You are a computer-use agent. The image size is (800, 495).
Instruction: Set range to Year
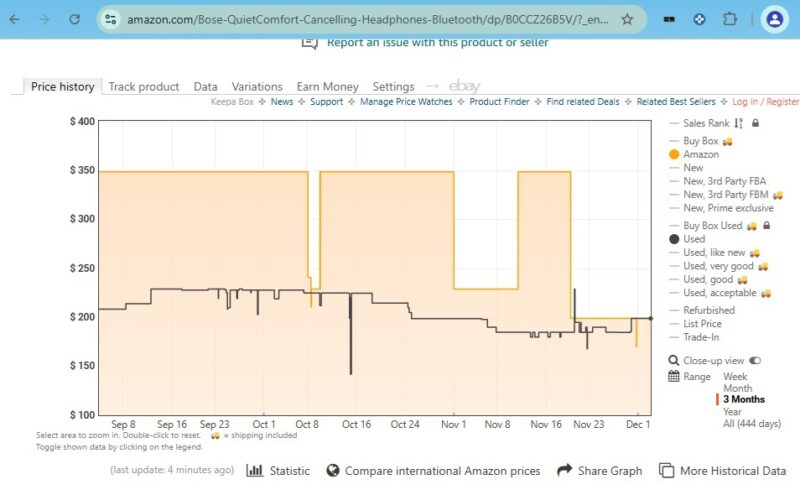point(732,411)
